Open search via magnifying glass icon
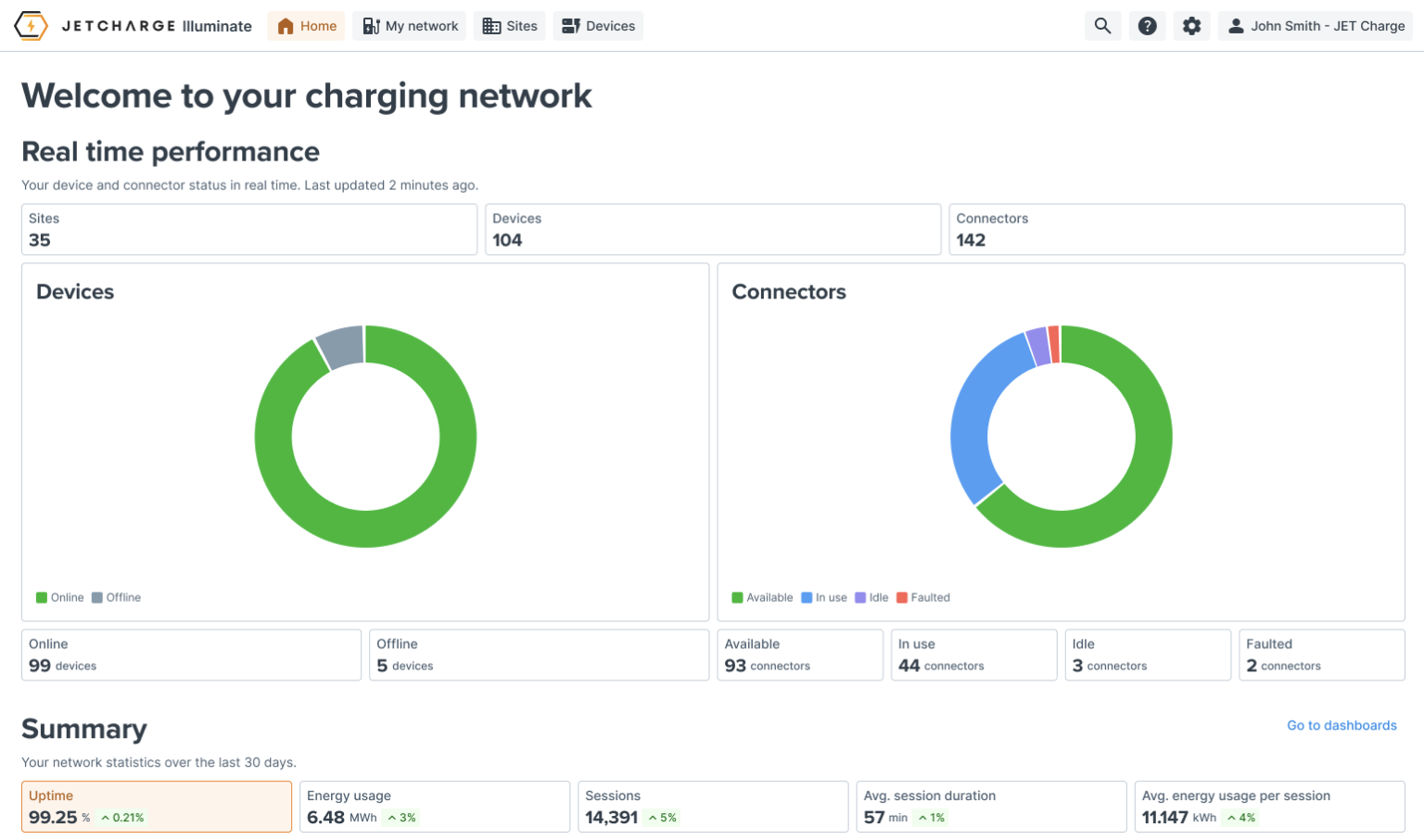The height and width of the screenshot is (840, 1424). pos(1102,26)
